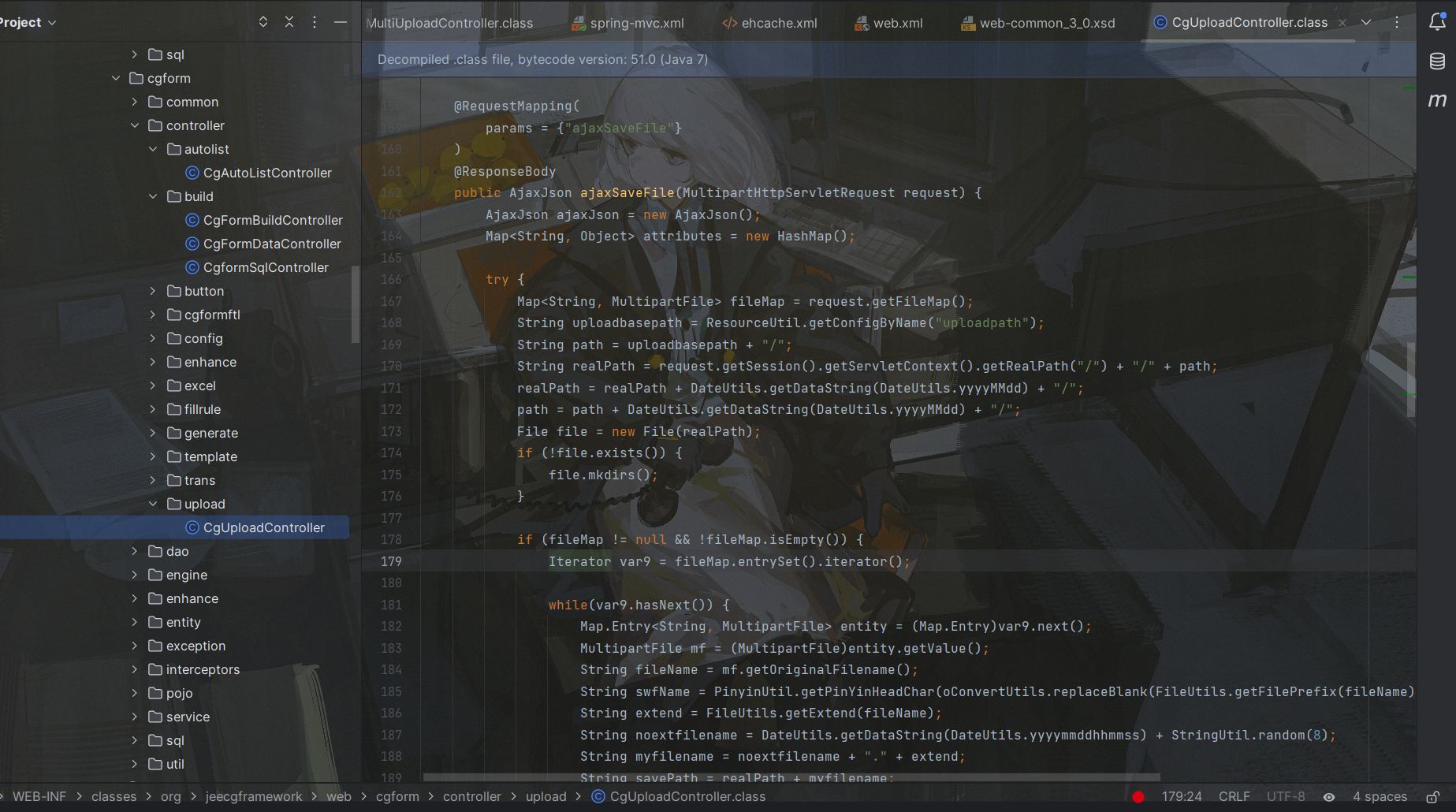Select the generate folder
The image size is (1456, 812).
[203, 433]
